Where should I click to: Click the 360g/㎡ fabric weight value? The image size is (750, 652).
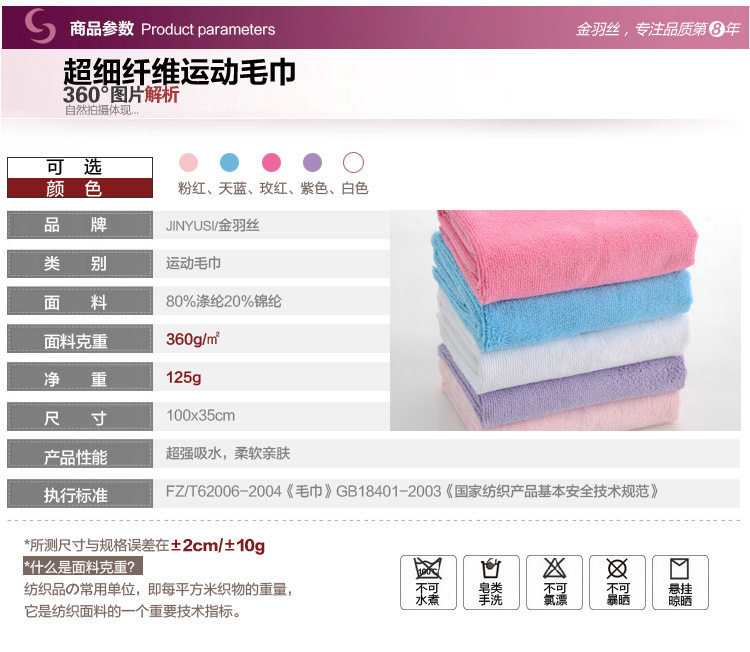point(193,339)
